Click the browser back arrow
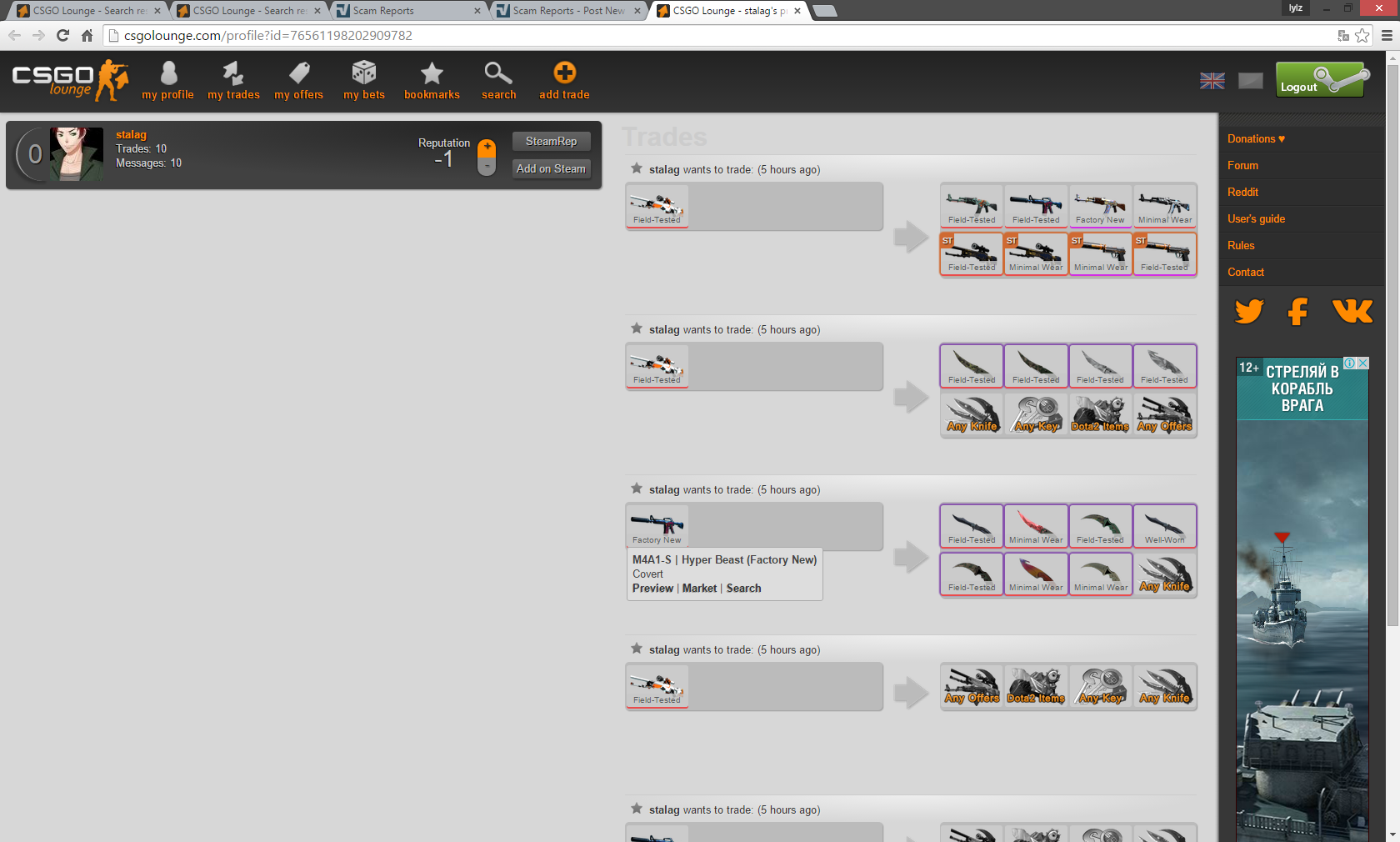1400x842 pixels. click(14, 35)
